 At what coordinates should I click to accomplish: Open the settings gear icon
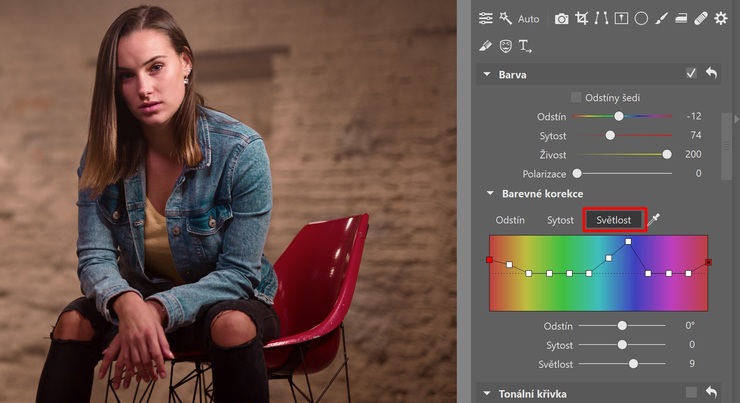coord(721,18)
